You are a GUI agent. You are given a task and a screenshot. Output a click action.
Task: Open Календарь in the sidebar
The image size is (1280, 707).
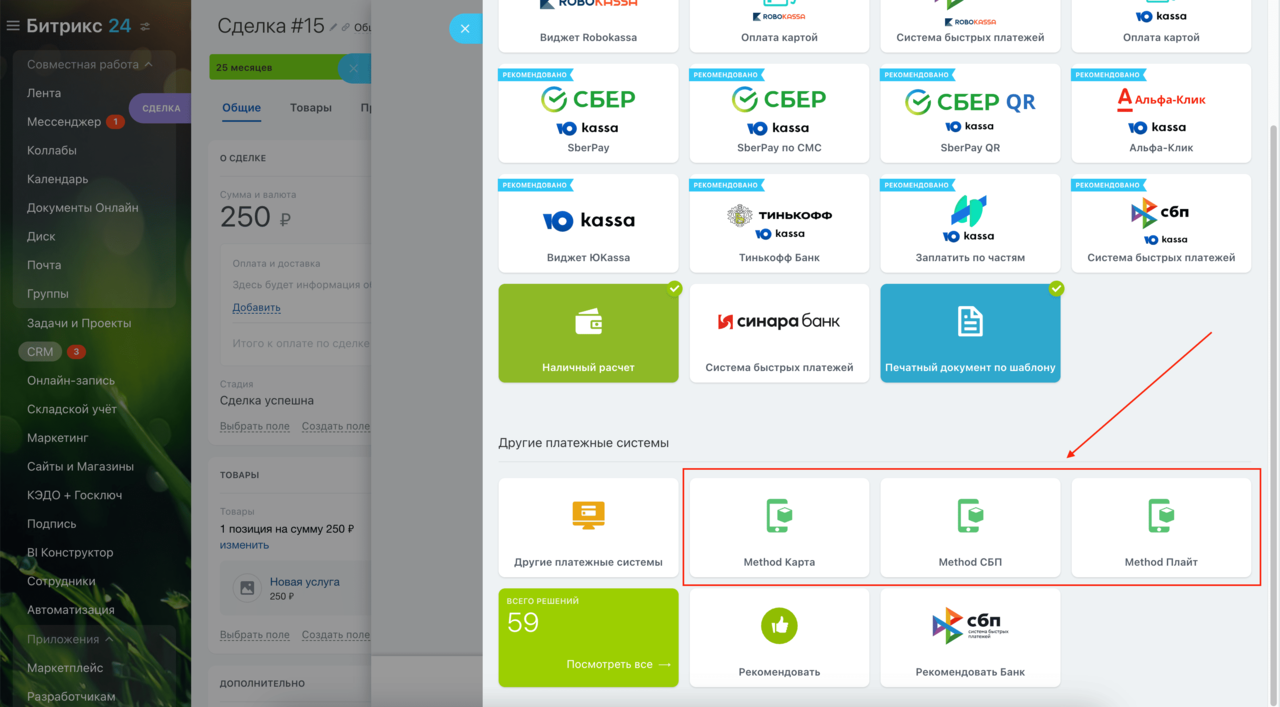57,179
